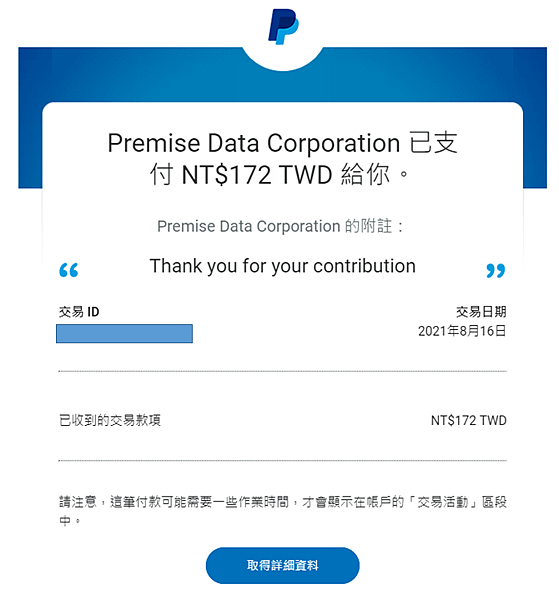This screenshot has width=559, height=600.
Task: Click the PayPal logo at top
Action: 283,26
